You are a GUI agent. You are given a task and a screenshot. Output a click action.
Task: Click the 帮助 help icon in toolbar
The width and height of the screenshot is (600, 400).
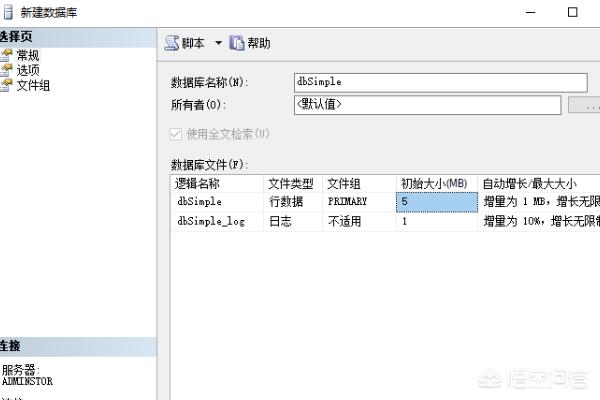click(237, 43)
